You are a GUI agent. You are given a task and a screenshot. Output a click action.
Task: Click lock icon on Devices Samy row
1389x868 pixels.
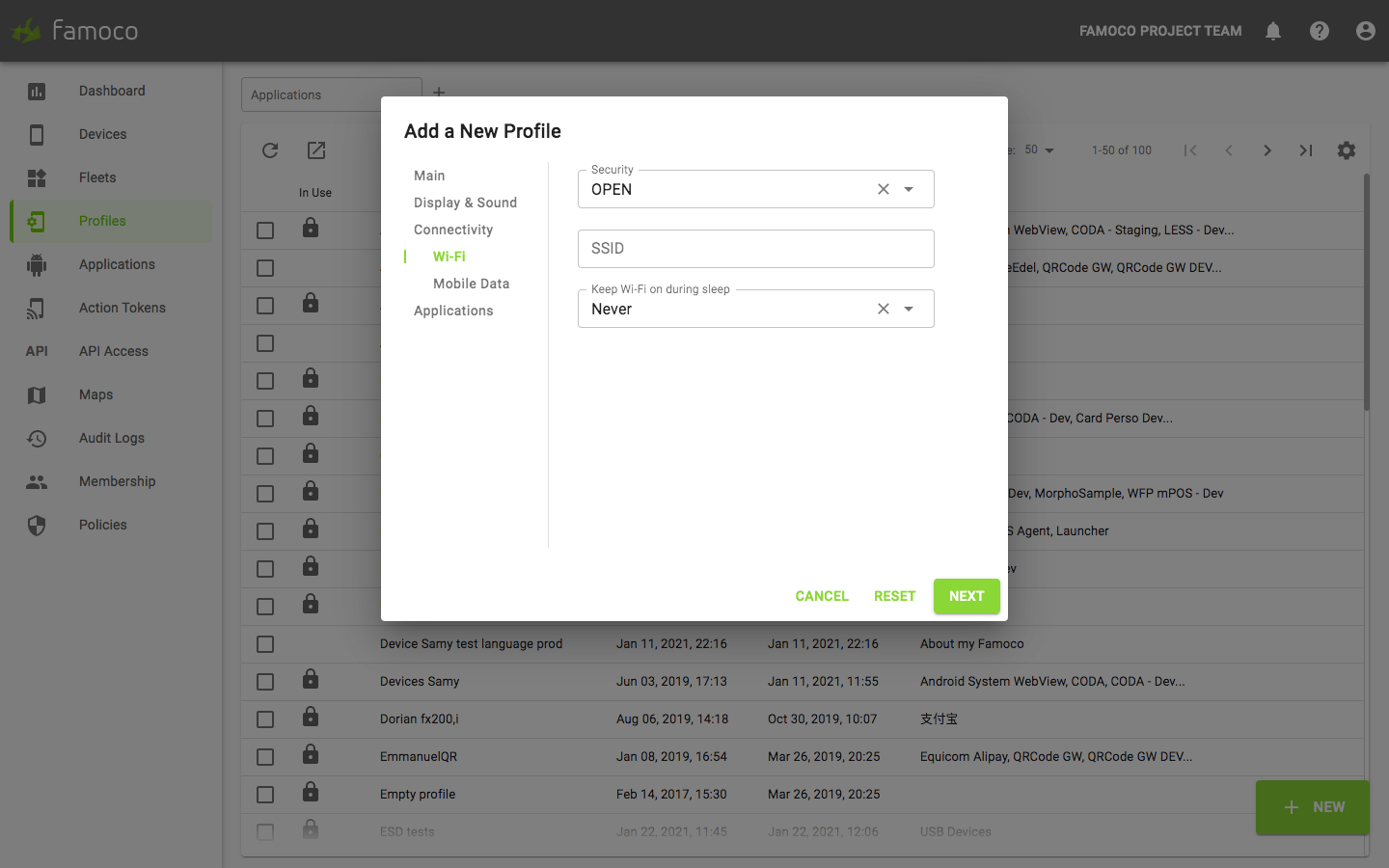click(x=311, y=679)
